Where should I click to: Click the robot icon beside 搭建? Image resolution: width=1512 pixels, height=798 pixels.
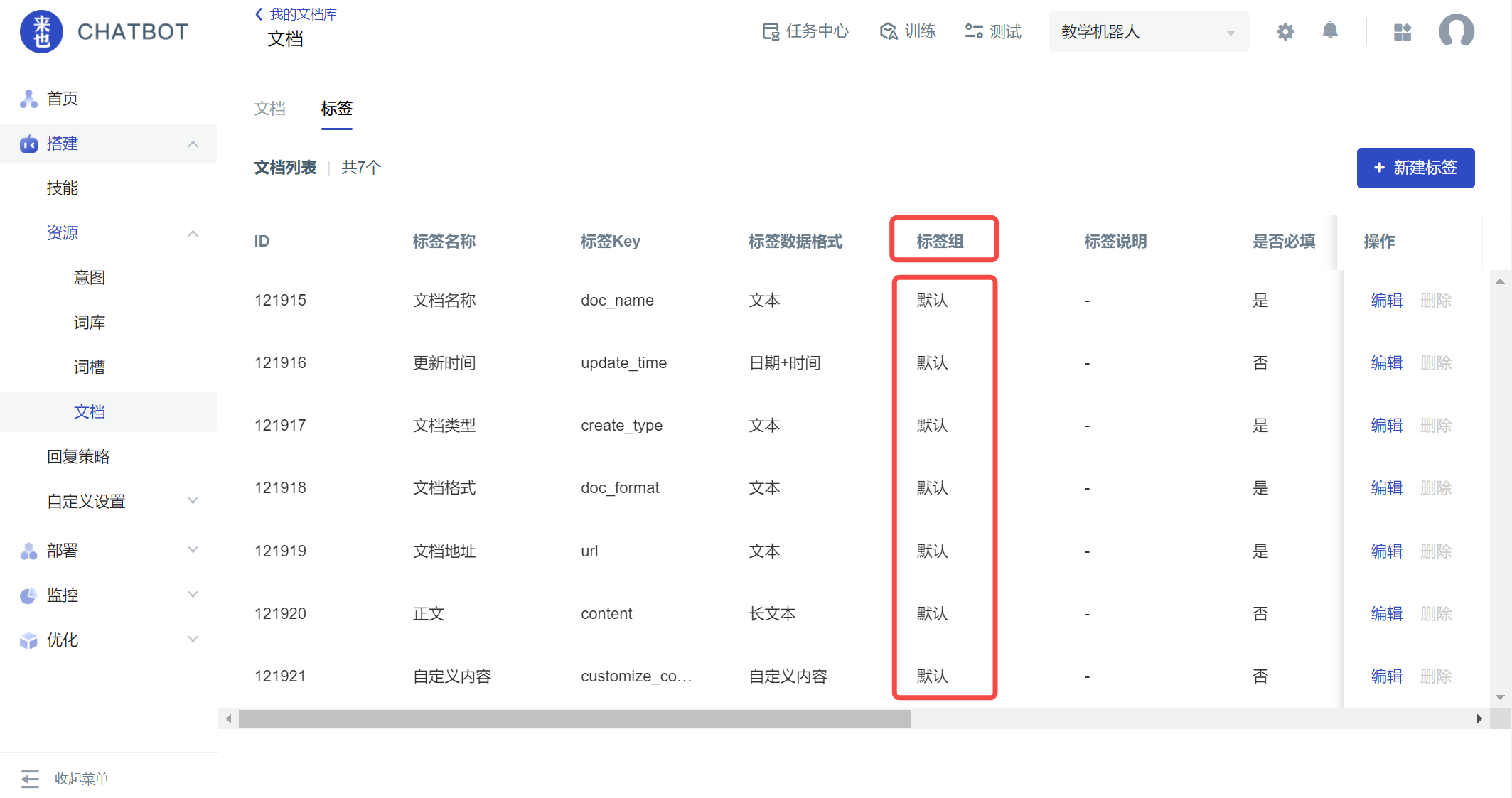point(28,144)
